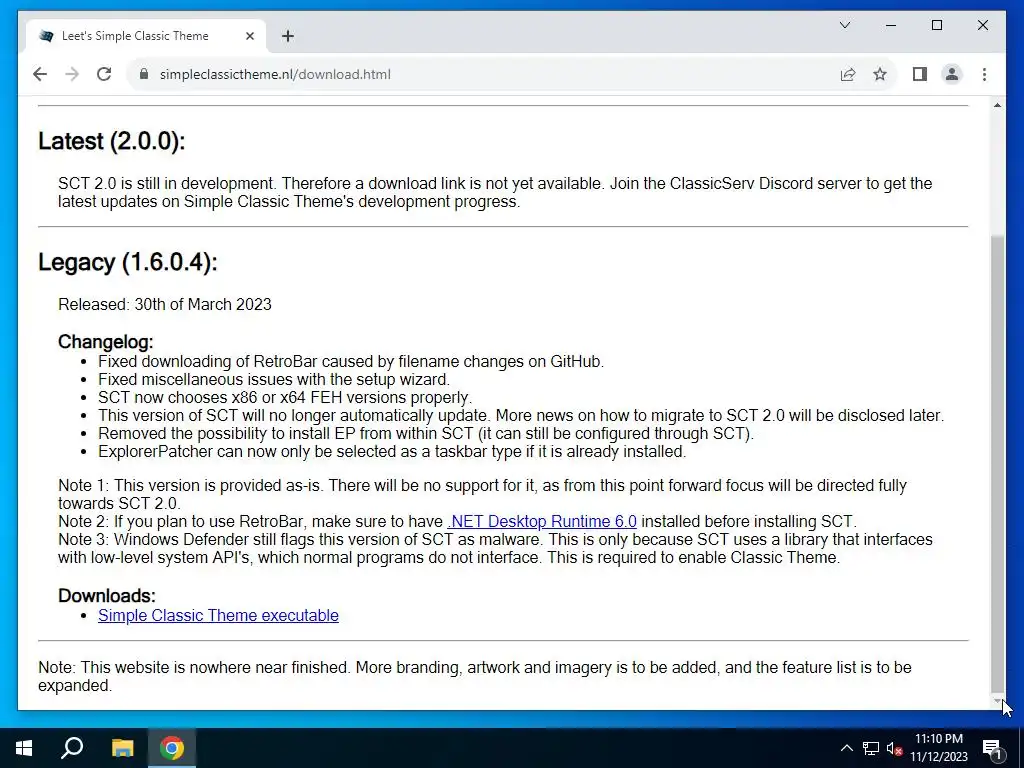Click 'SCT 2.0 is still in development' paragraph

[x=495, y=192]
